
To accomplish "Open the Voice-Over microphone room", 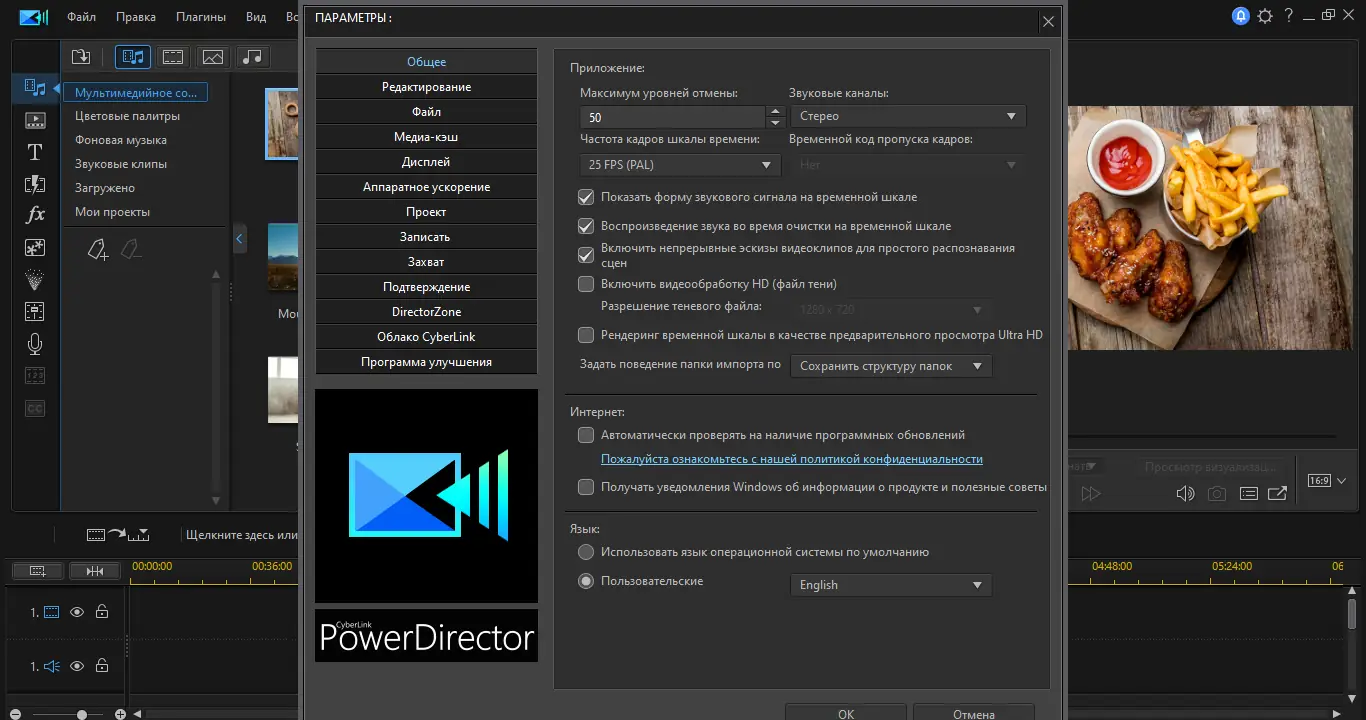I will (x=35, y=344).
